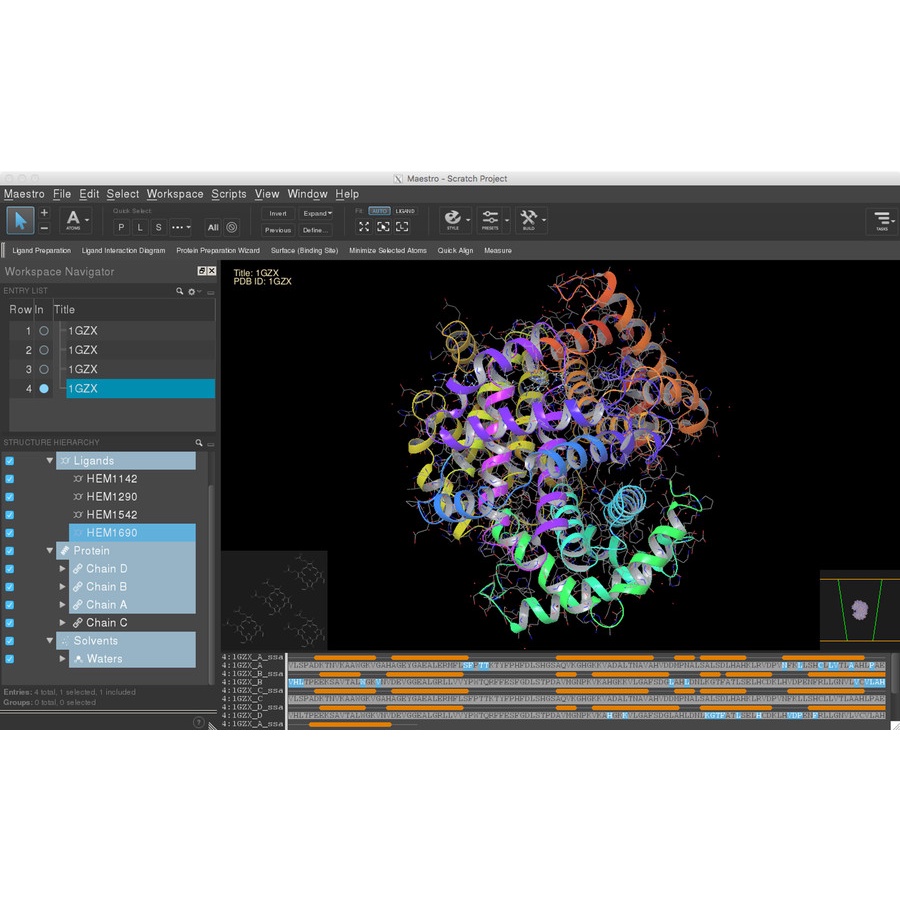This screenshot has height=900, width=900.
Task: Click the fit-to-screen zoom icon
Action: point(364,227)
